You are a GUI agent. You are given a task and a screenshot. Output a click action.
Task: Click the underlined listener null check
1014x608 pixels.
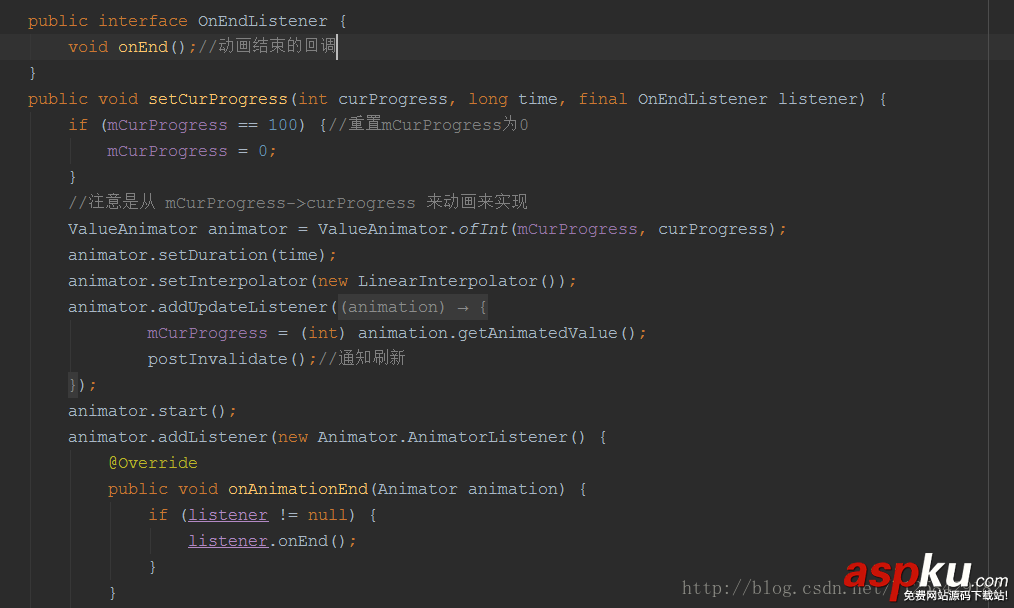(228, 514)
